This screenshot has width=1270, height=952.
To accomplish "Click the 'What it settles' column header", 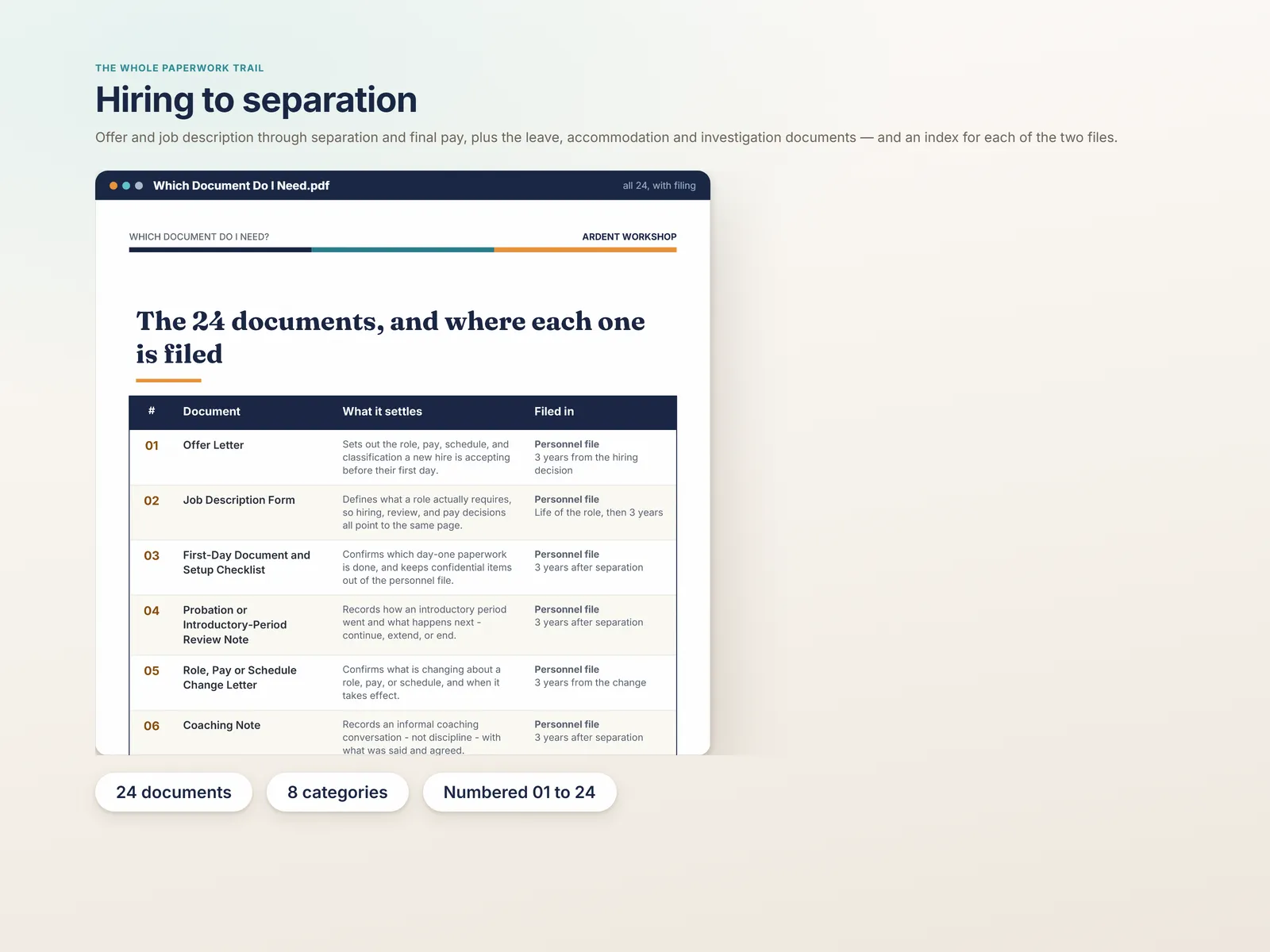I will click(x=383, y=411).
